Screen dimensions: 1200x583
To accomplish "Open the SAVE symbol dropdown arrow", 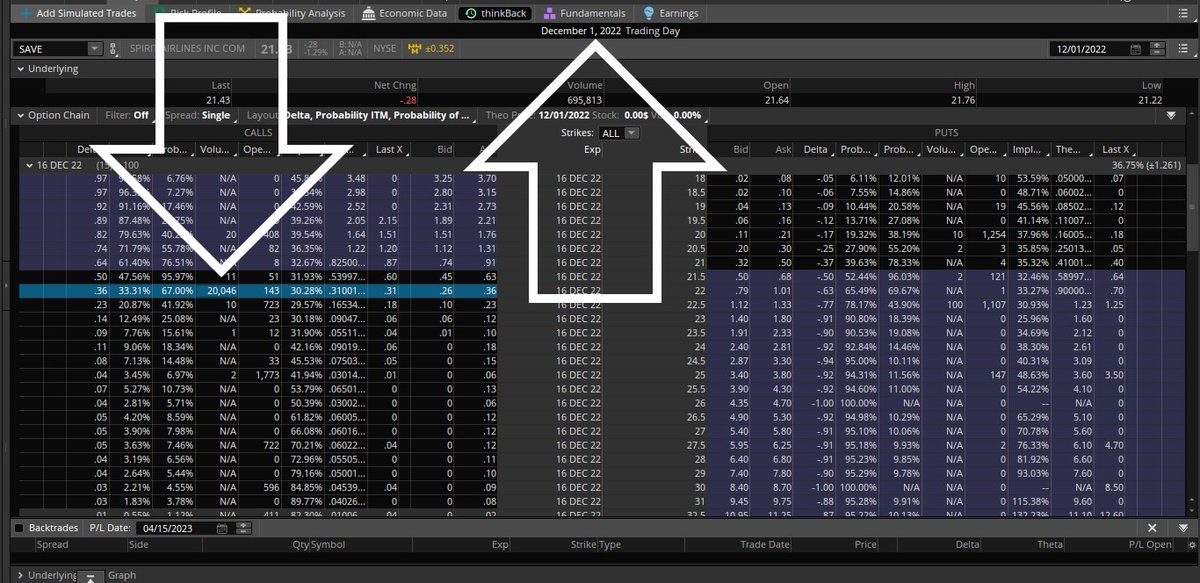I will pyautogui.click(x=95, y=48).
